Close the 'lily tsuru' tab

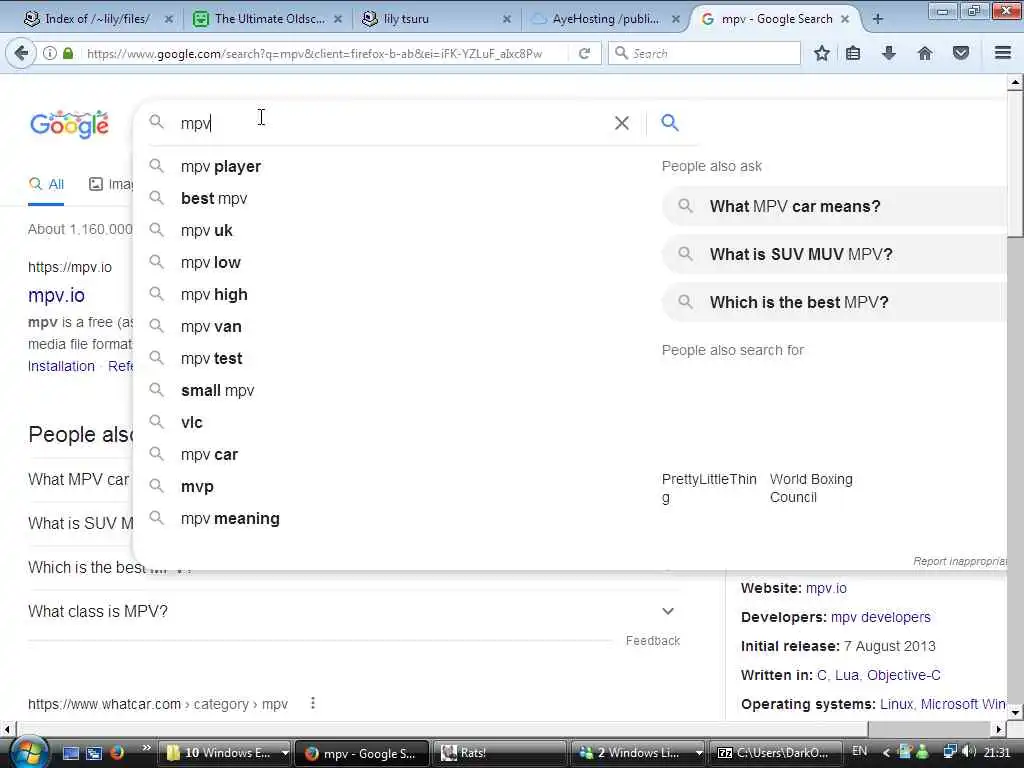[x=507, y=19]
